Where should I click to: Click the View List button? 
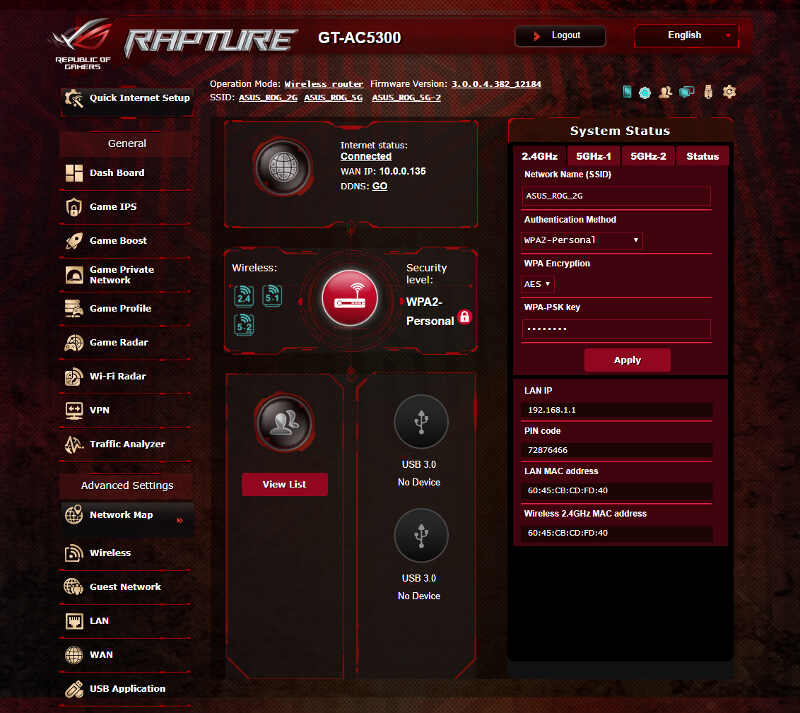[285, 484]
